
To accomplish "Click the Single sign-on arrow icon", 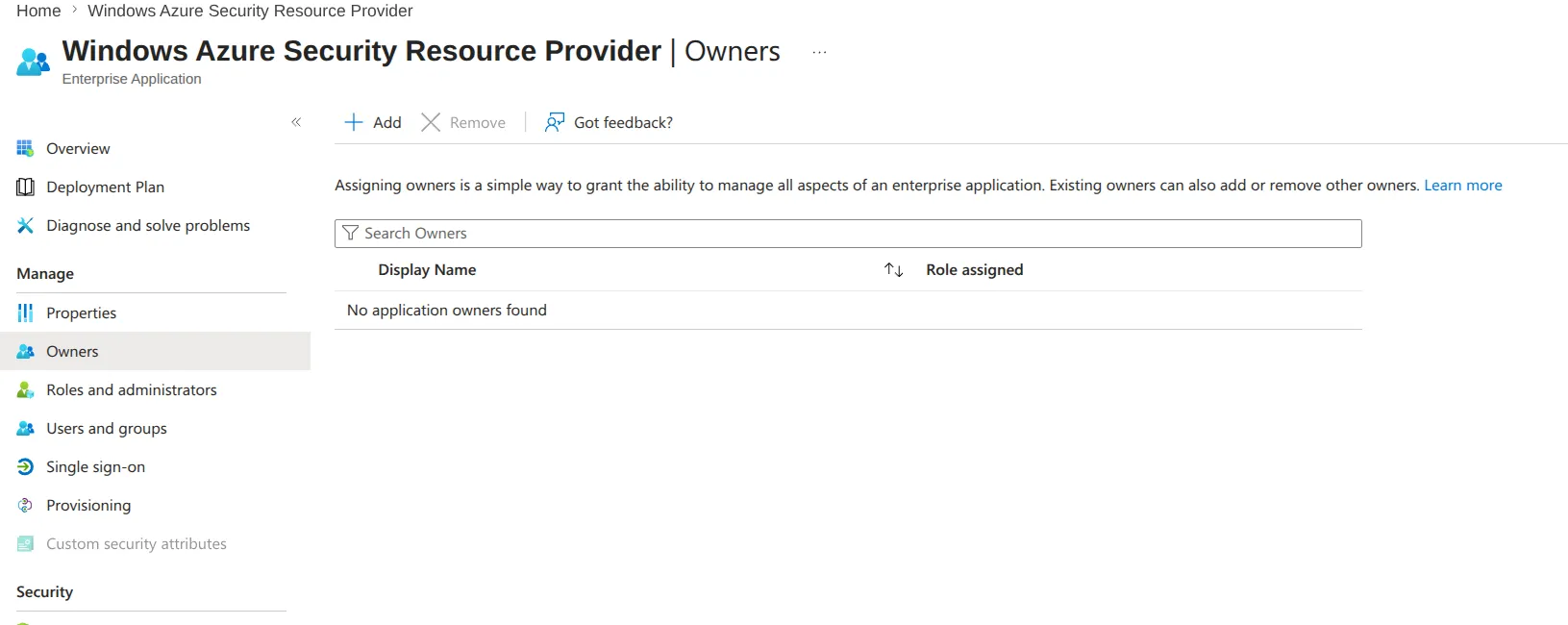I will pyautogui.click(x=25, y=466).
